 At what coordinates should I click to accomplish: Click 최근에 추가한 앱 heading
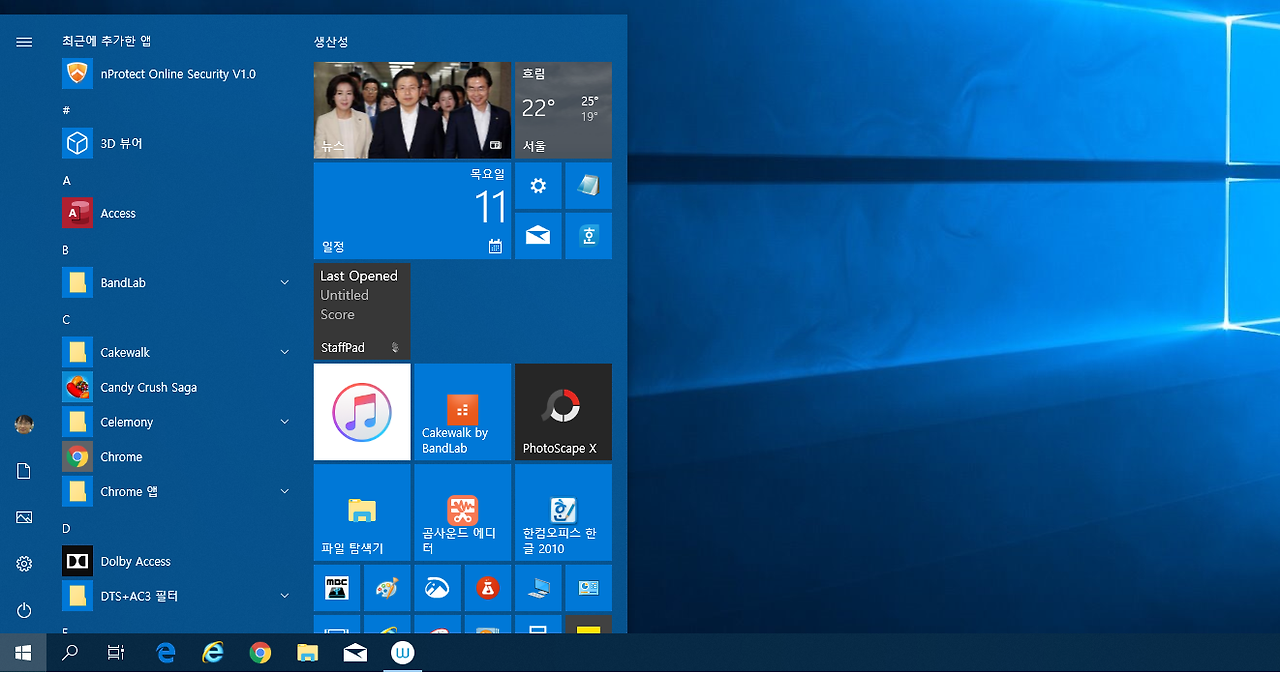click(x=106, y=41)
